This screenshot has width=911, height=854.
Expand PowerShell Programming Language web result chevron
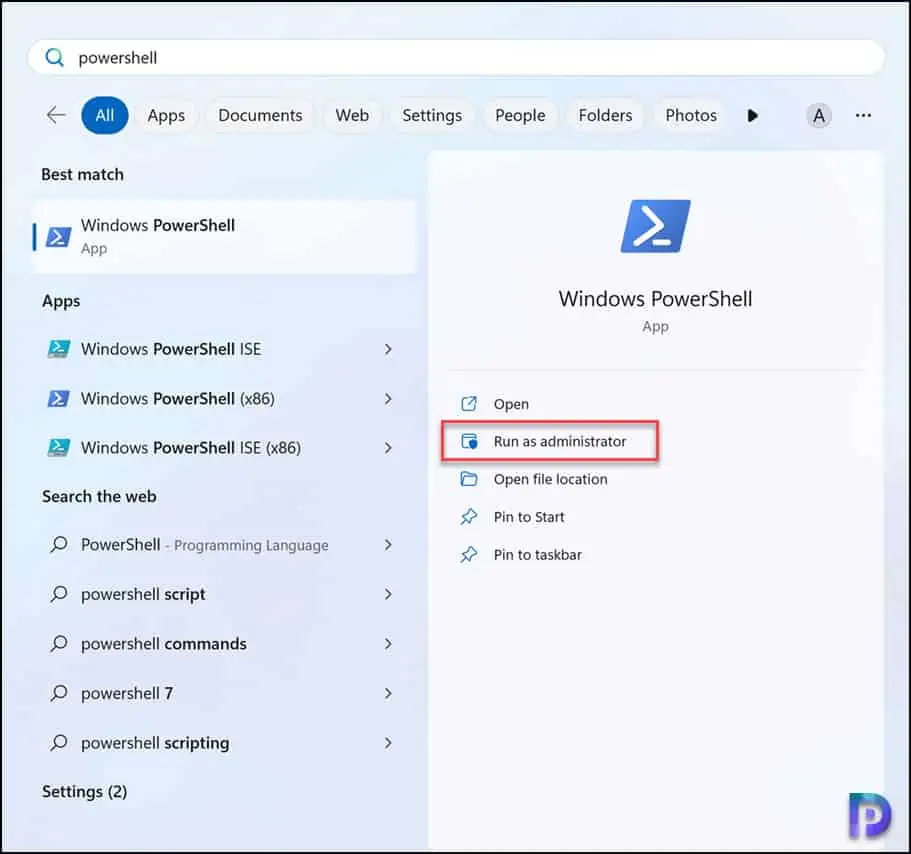388,545
